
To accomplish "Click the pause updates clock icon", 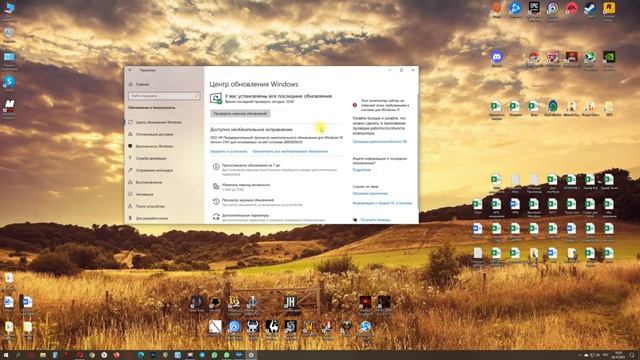I will 216,167.
